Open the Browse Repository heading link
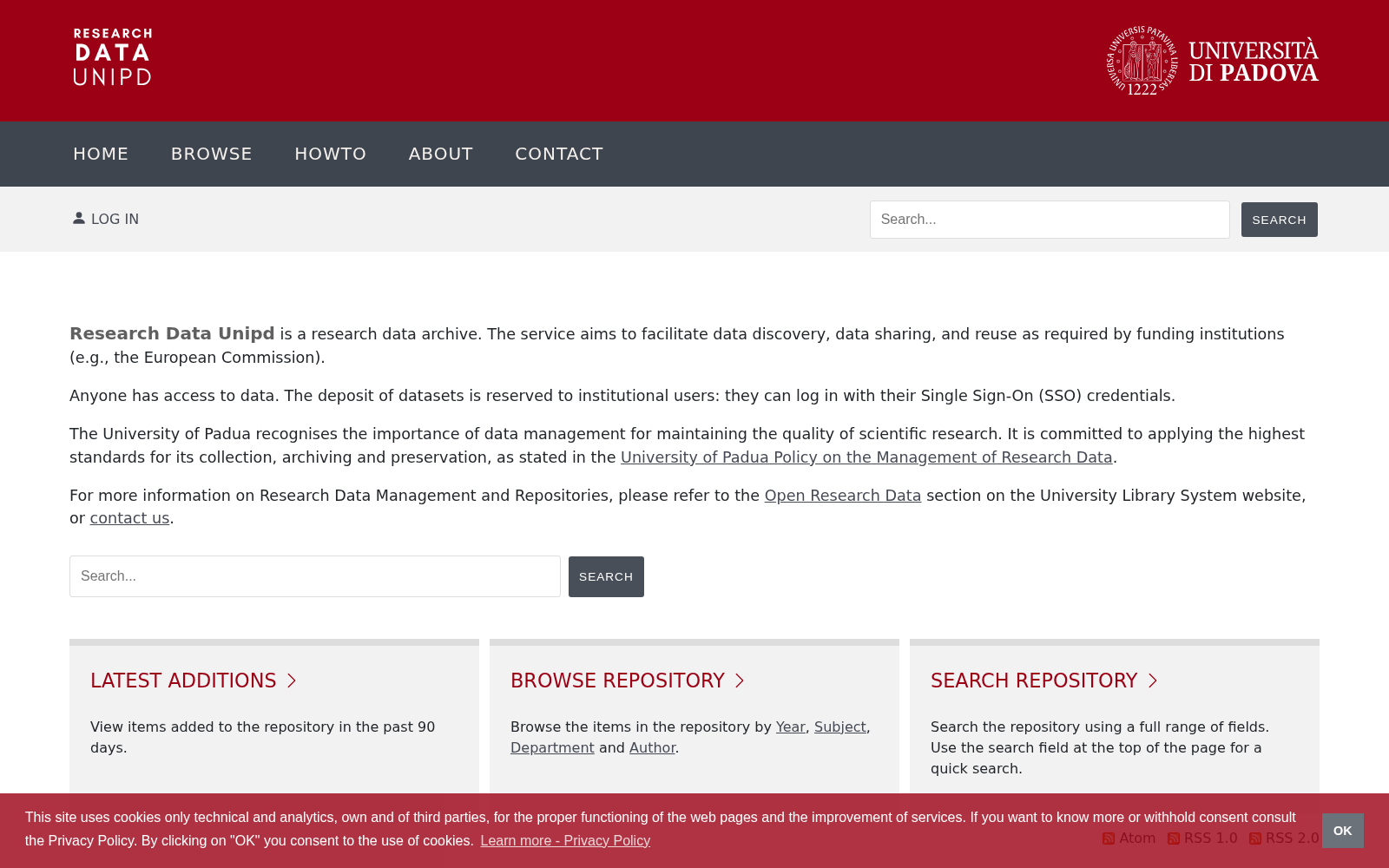The height and width of the screenshot is (868, 1389). click(617, 681)
